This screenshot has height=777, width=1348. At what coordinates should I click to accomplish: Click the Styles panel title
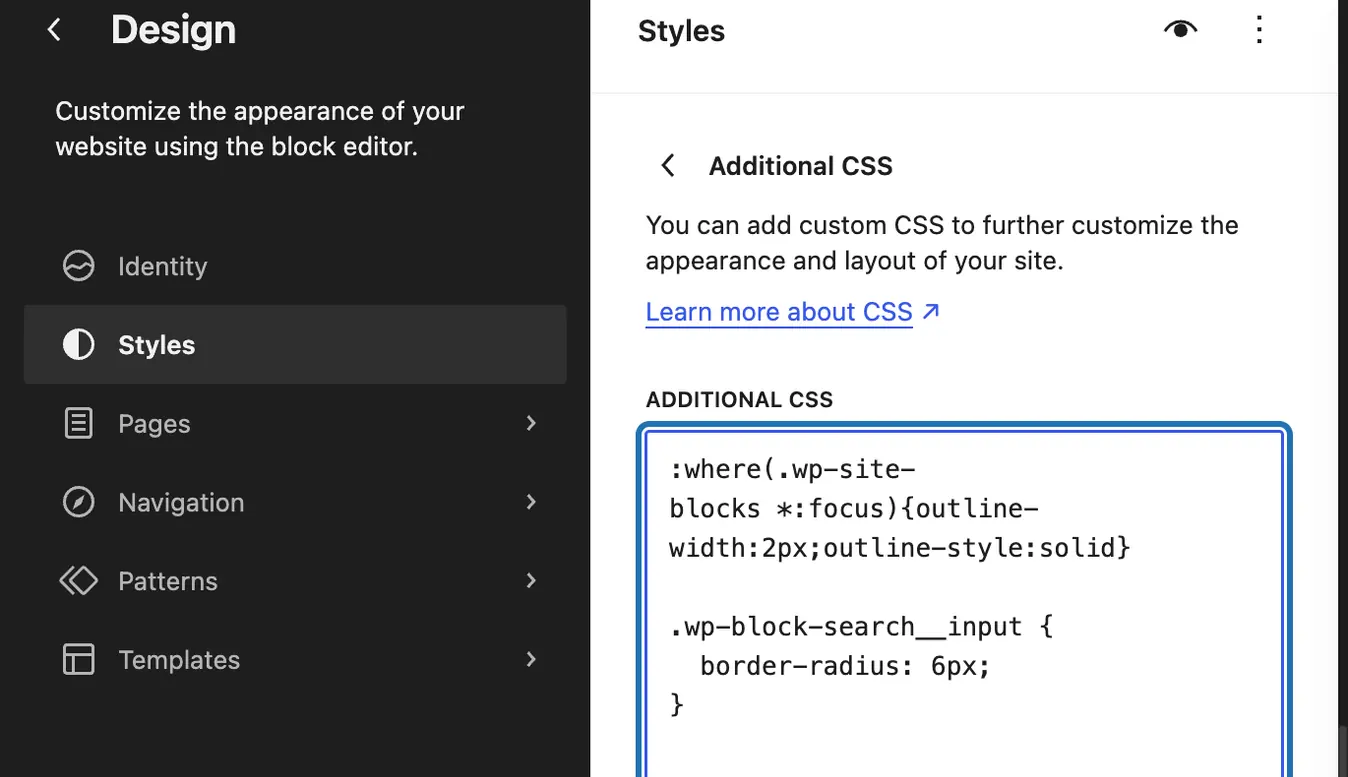click(x=681, y=31)
